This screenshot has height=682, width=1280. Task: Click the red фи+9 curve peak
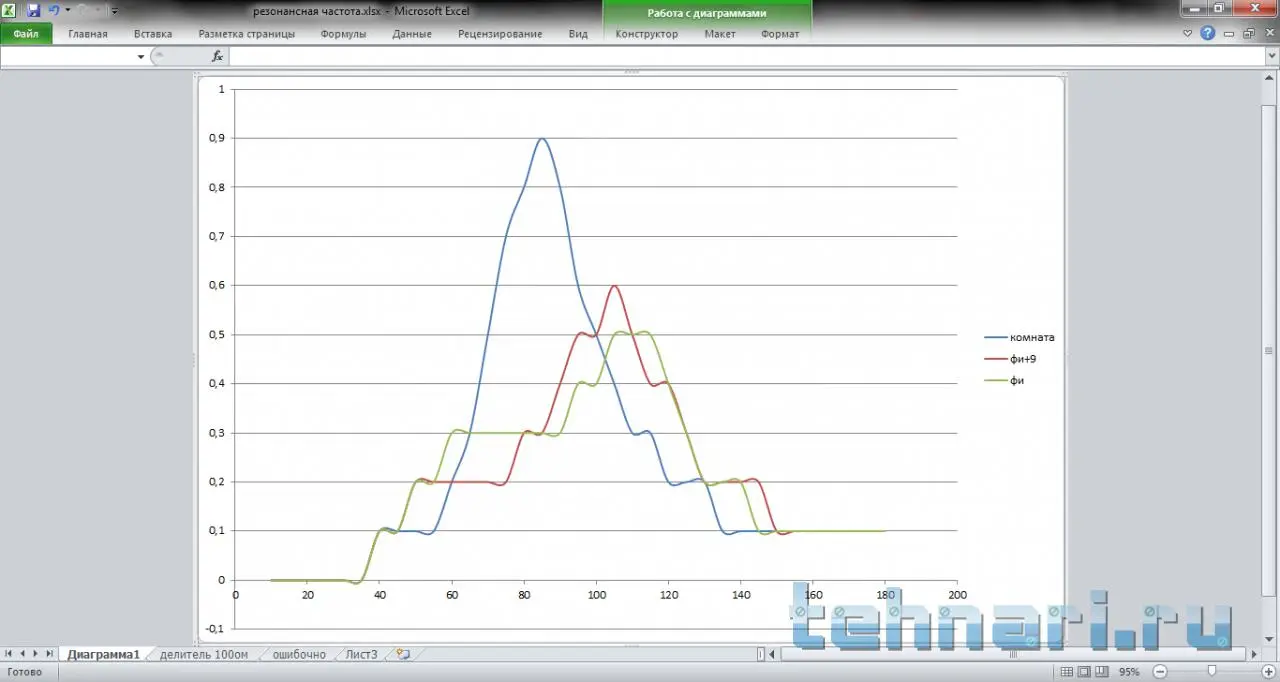point(614,286)
